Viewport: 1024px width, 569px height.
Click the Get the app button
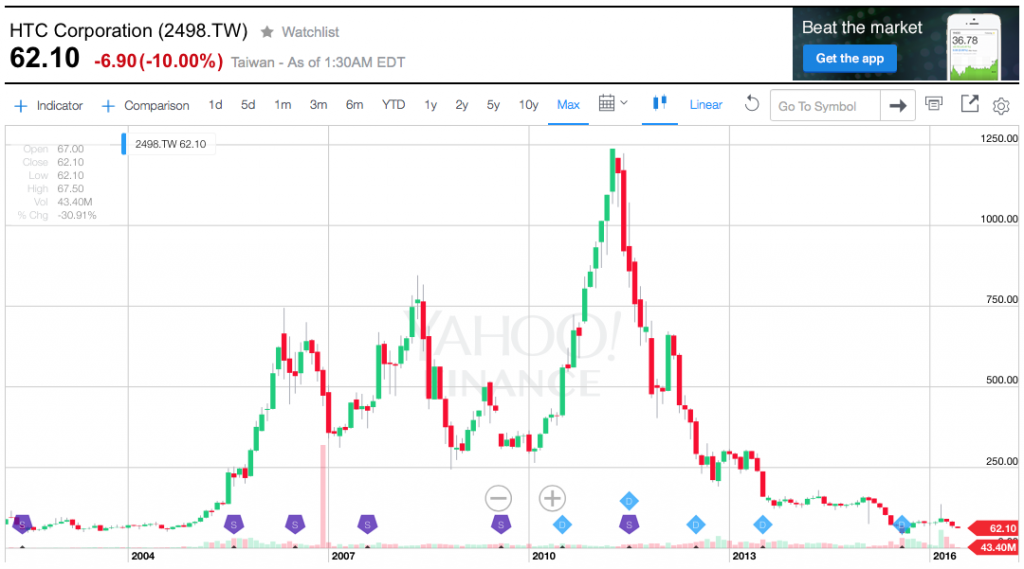(849, 58)
